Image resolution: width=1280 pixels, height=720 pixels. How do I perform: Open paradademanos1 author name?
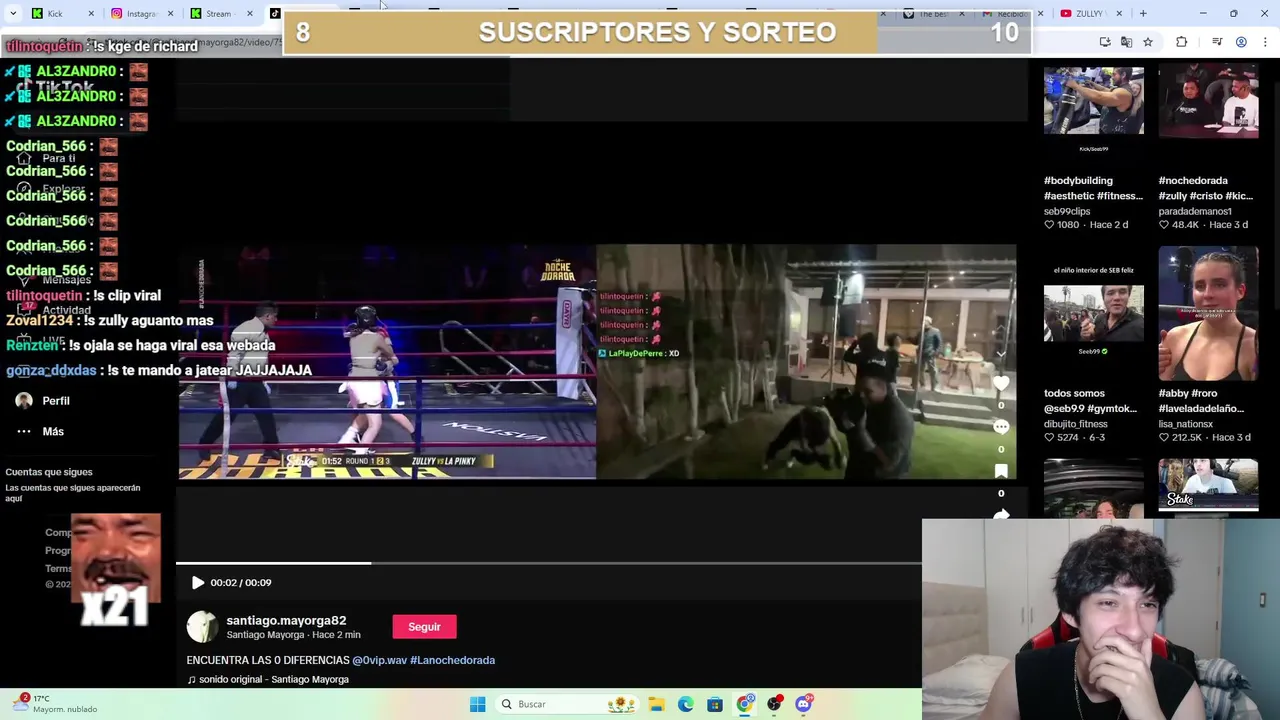tap(1195, 212)
